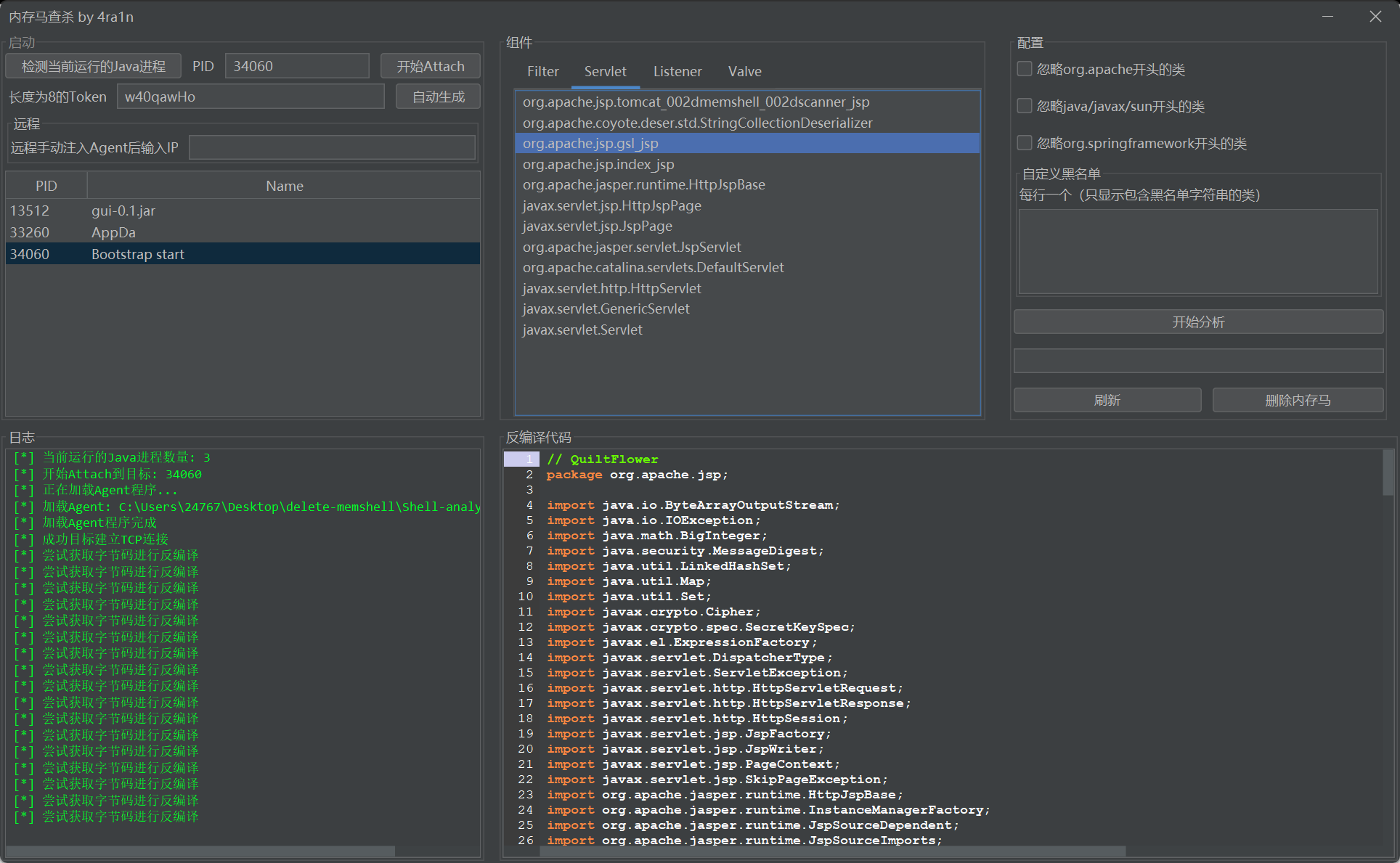The image size is (1400, 863).
Task: Switch to the Valve tab
Action: tap(744, 71)
